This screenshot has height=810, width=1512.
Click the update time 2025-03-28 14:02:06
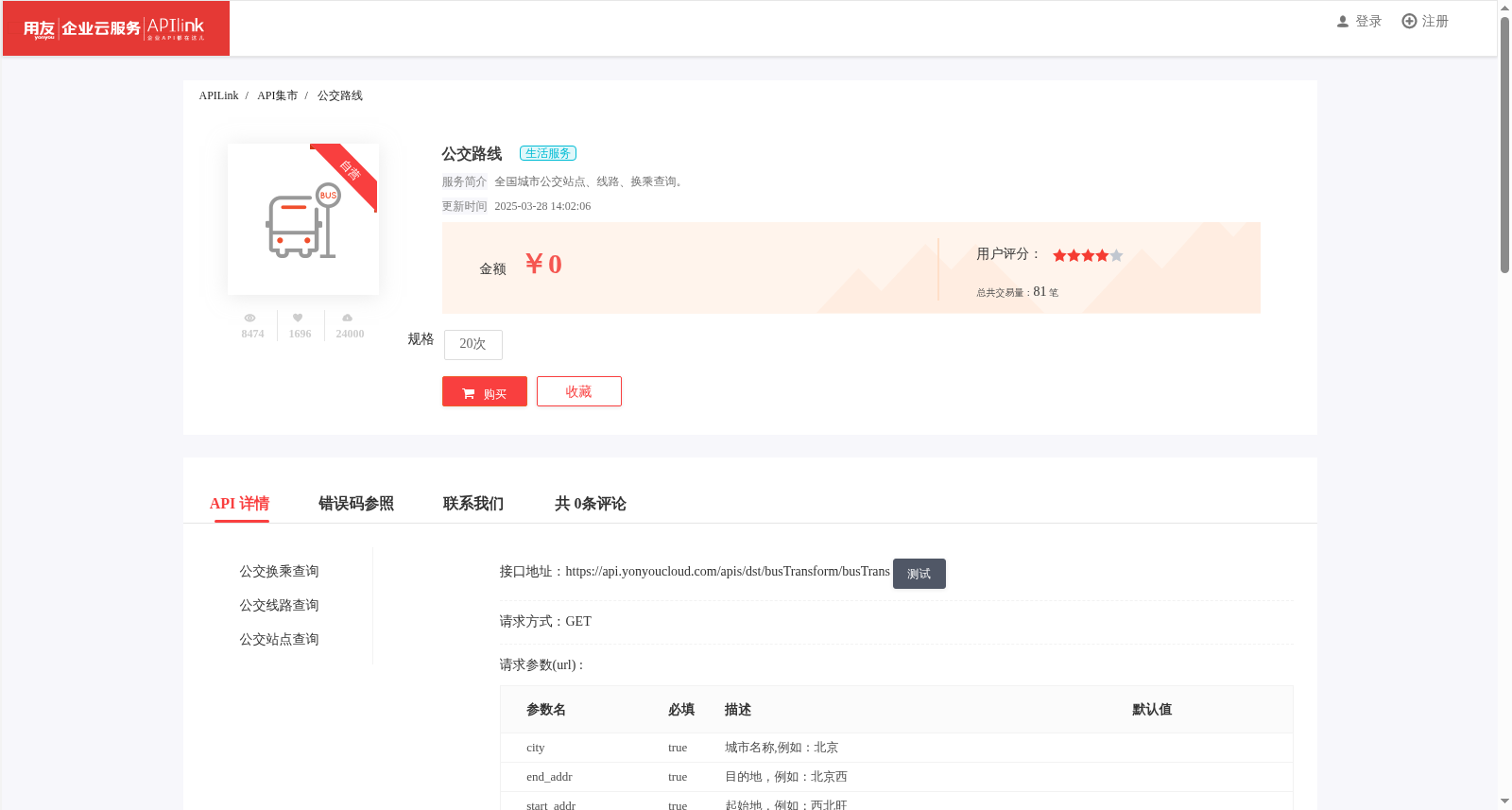pos(542,206)
